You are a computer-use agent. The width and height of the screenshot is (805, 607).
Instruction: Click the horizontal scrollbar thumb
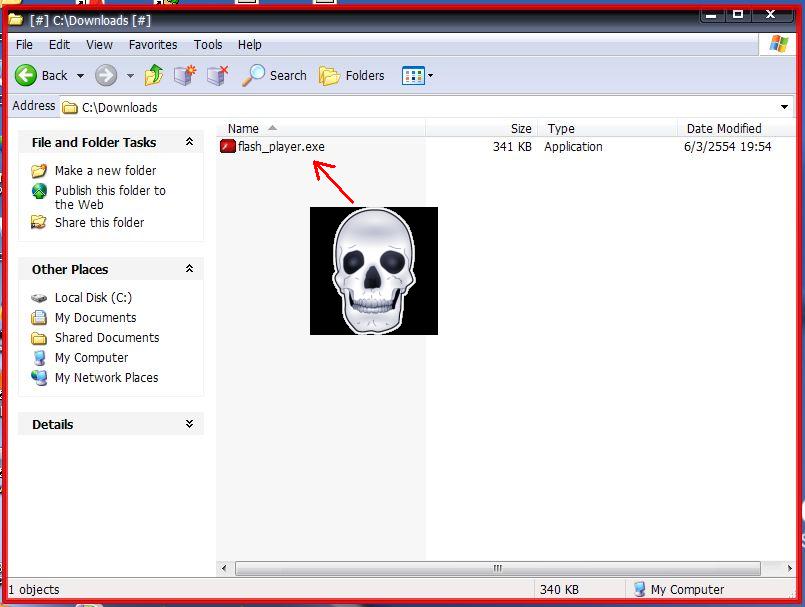(x=497, y=568)
